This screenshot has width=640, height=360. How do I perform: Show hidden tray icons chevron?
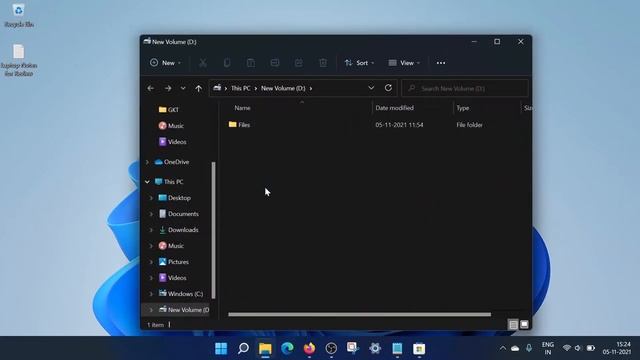point(503,348)
